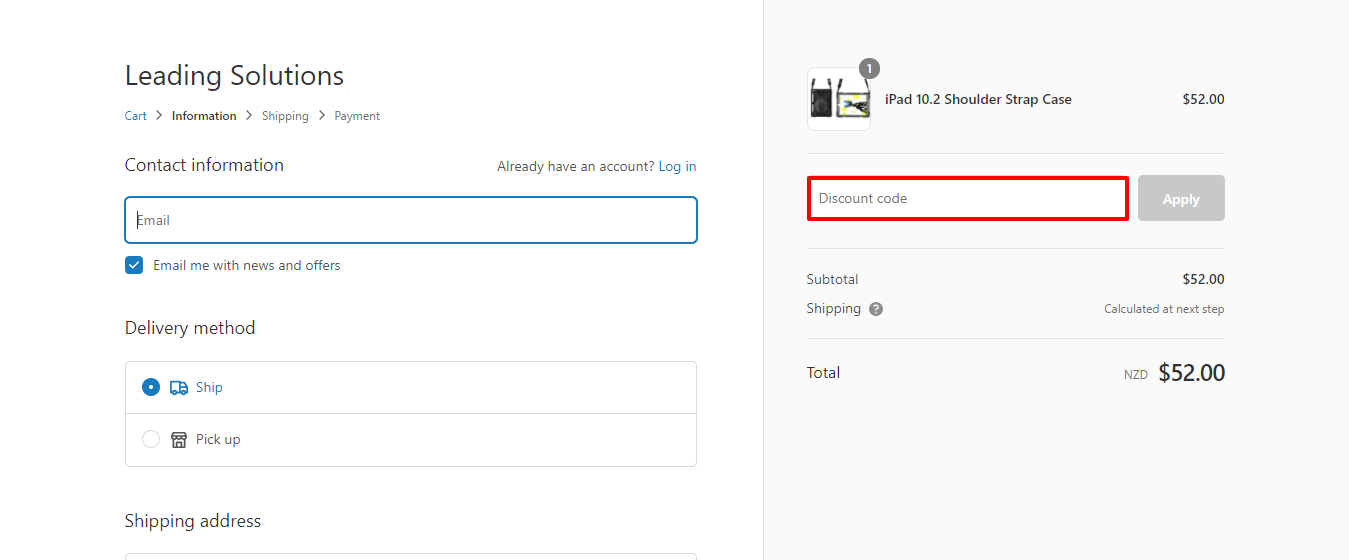Select the Pick up radio button
The image size is (1349, 560).
pyautogui.click(x=151, y=439)
